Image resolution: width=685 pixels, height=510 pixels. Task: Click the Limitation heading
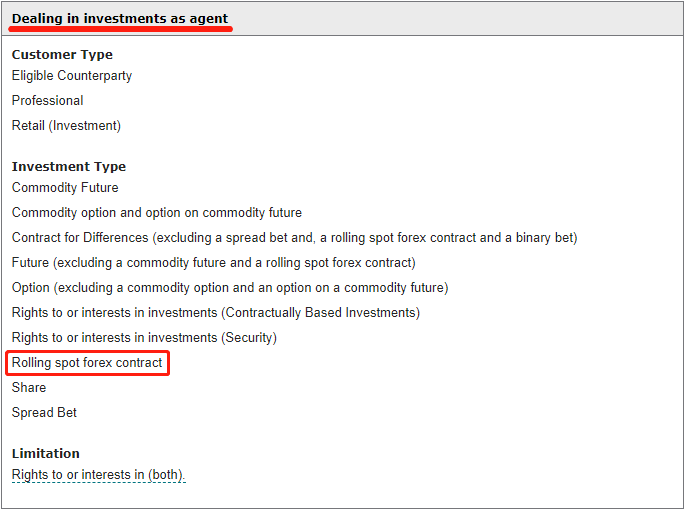(x=46, y=453)
